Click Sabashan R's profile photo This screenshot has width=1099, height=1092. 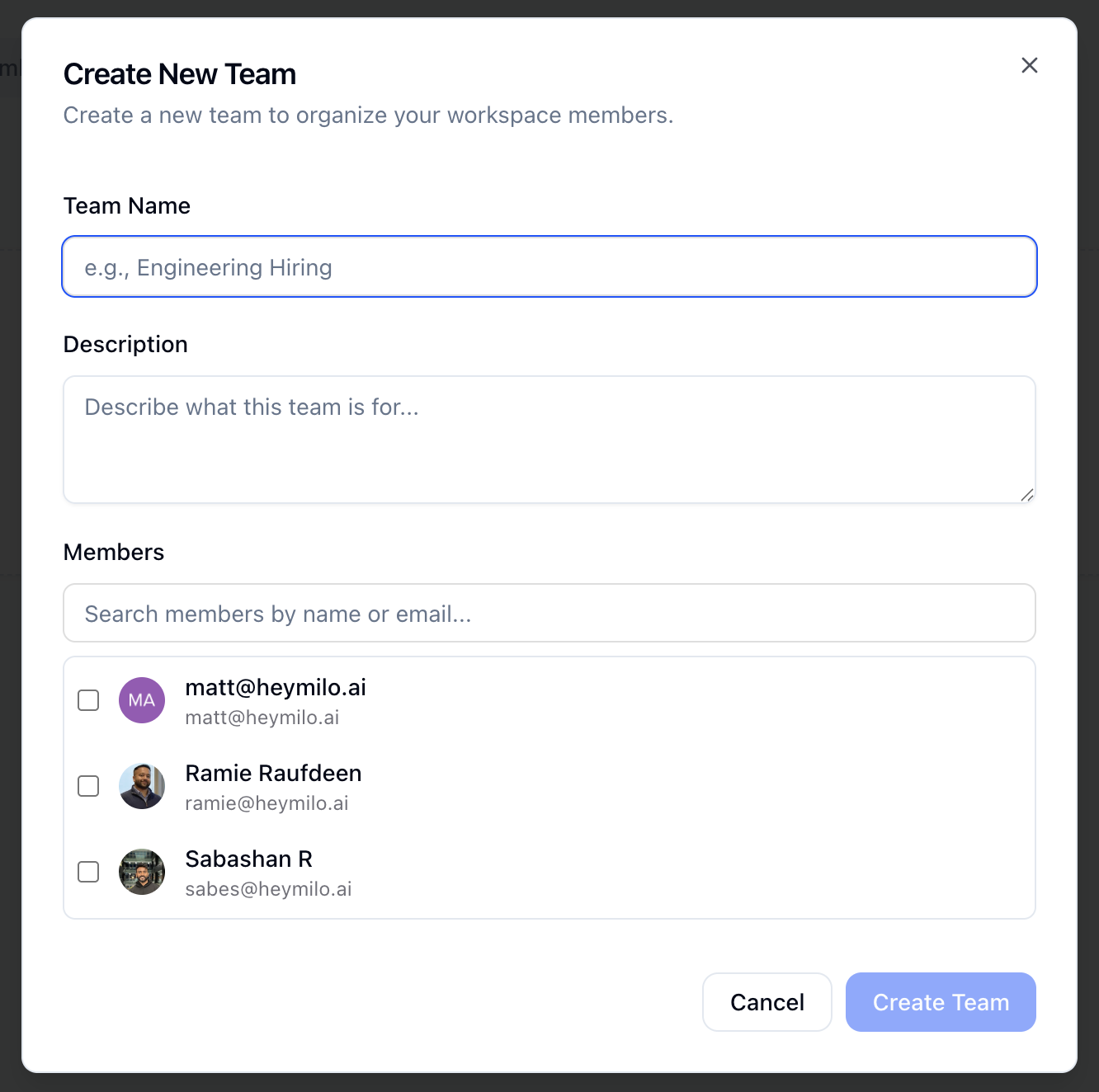(x=142, y=872)
